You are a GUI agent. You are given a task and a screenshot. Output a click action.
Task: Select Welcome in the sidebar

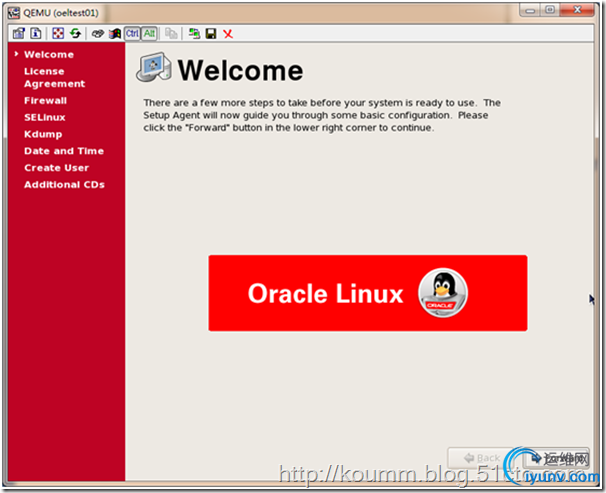[x=49, y=54]
